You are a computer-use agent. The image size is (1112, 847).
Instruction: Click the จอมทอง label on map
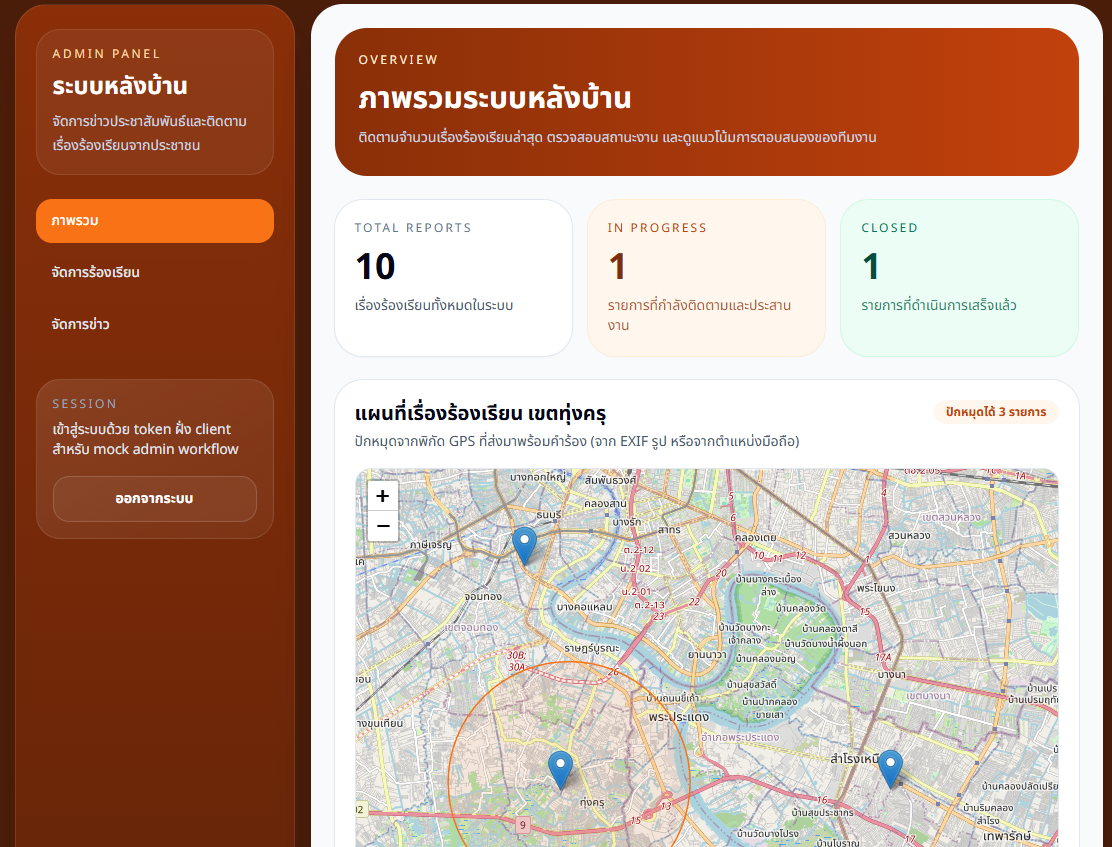[483, 597]
